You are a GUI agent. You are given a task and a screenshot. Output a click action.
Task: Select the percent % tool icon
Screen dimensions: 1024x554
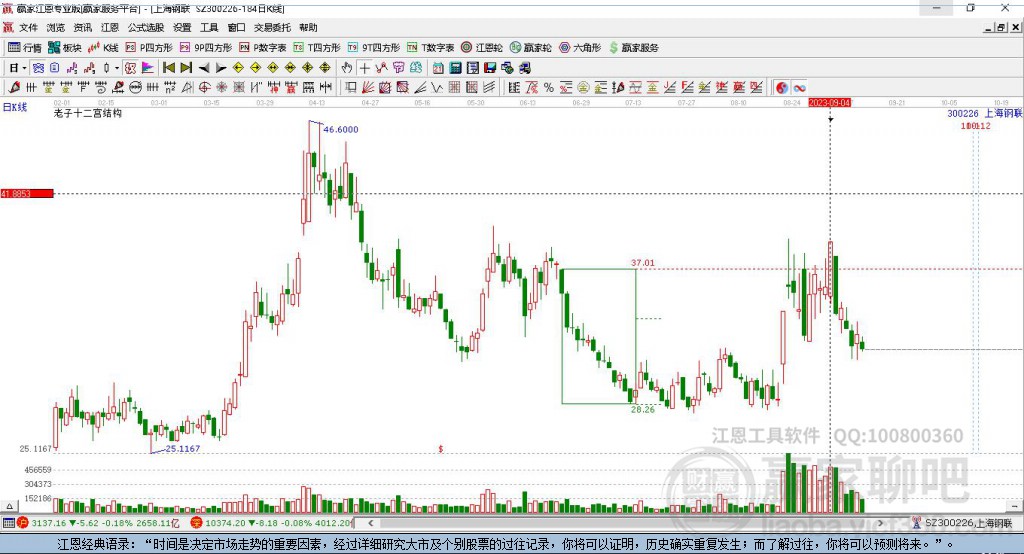tap(549, 88)
